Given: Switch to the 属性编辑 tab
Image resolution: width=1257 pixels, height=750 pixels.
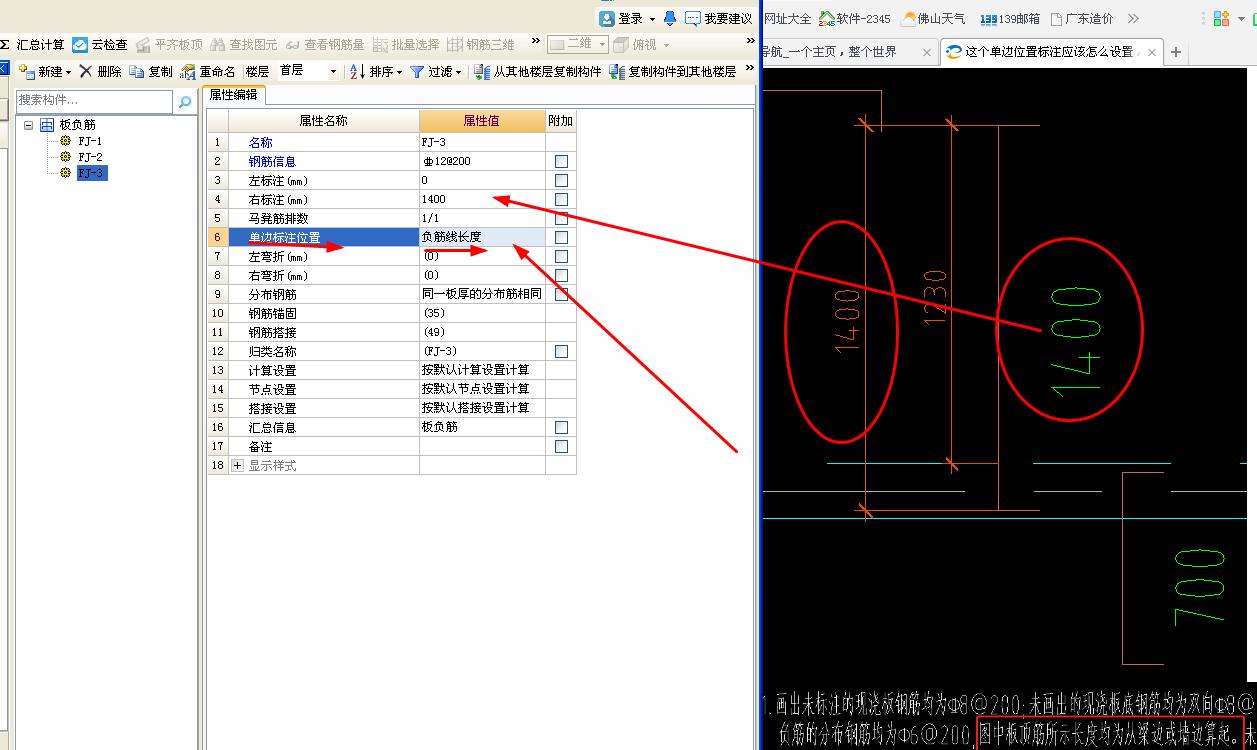Looking at the screenshot, I should [233, 95].
